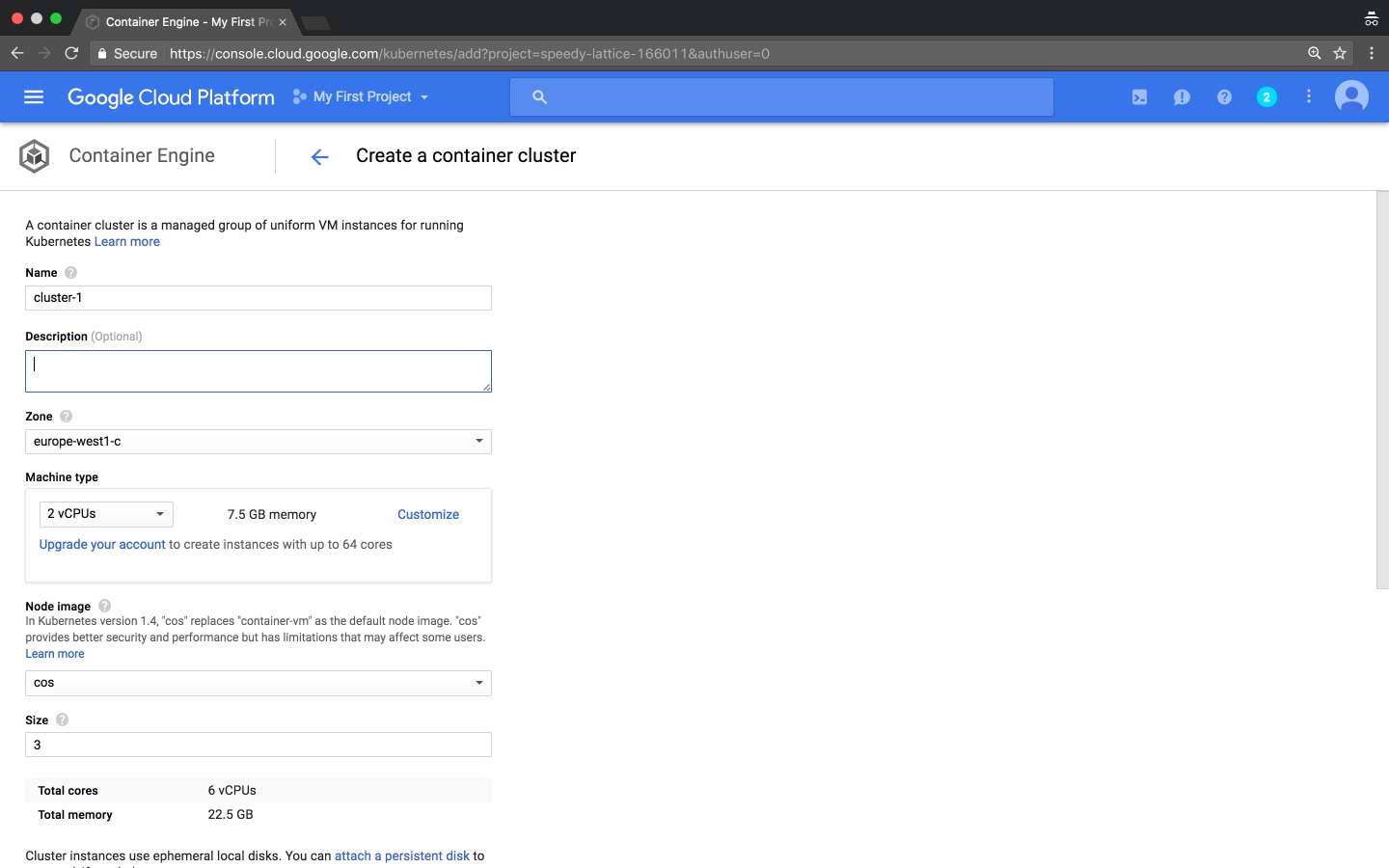Click the 6 vCPUs total cores value
This screenshot has height=868, width=1389.
[232, 790]
